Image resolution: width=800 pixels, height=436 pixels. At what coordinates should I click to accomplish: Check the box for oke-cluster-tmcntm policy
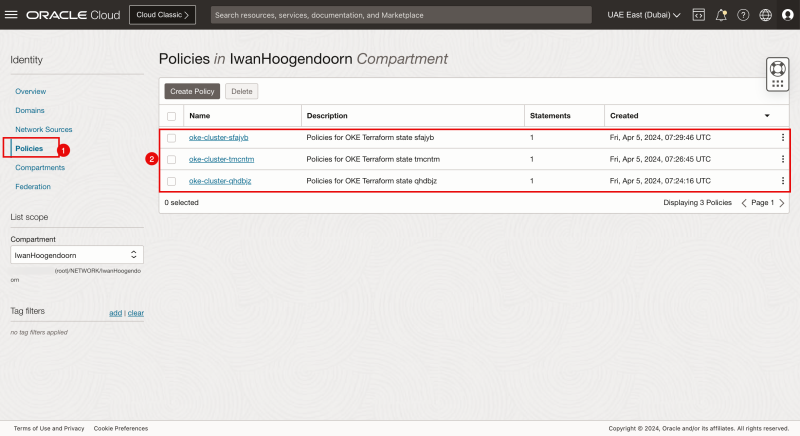[171, 159]
